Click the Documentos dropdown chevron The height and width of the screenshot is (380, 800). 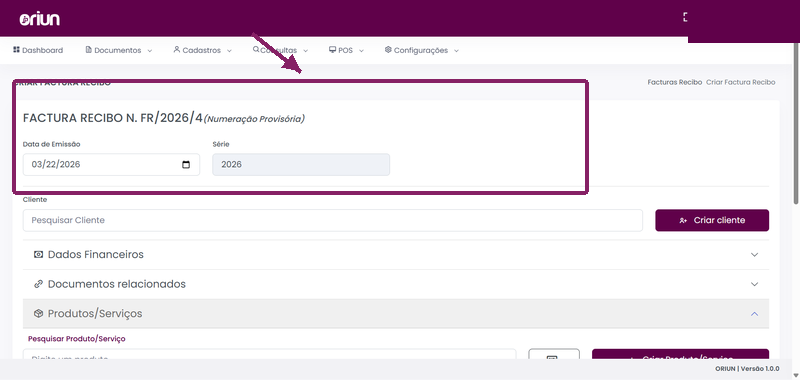click(149, 50)
